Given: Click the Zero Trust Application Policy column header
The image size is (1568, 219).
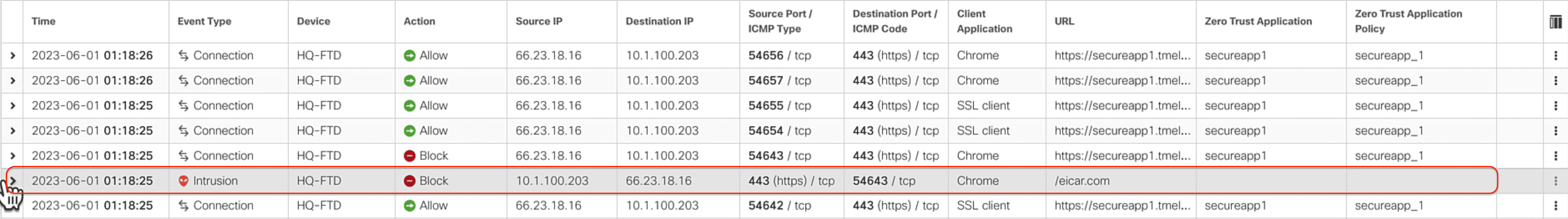Looking at the screenshot, I should 1408,21.
